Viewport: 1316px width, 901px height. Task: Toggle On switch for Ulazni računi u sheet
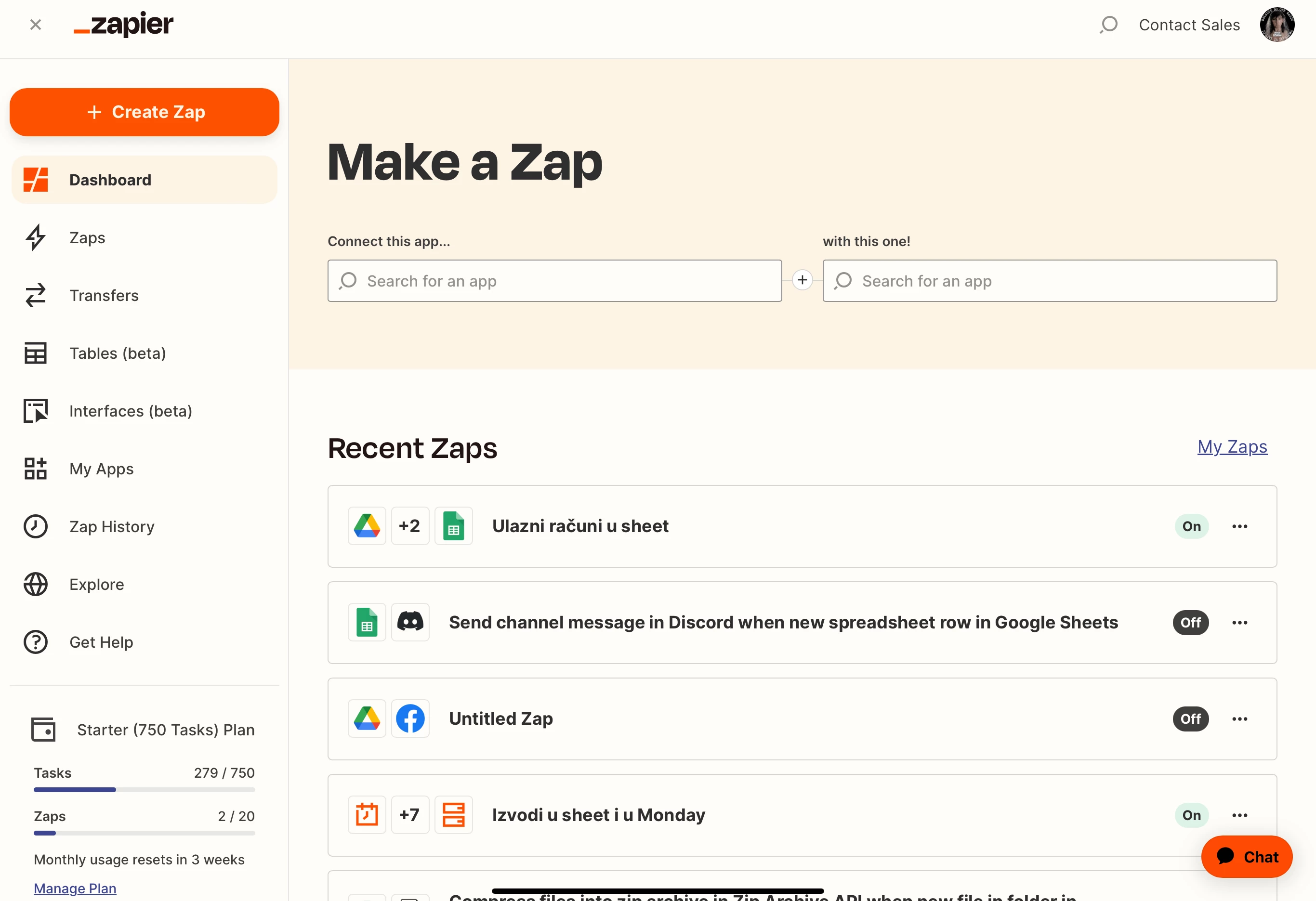click(1191, 526)
